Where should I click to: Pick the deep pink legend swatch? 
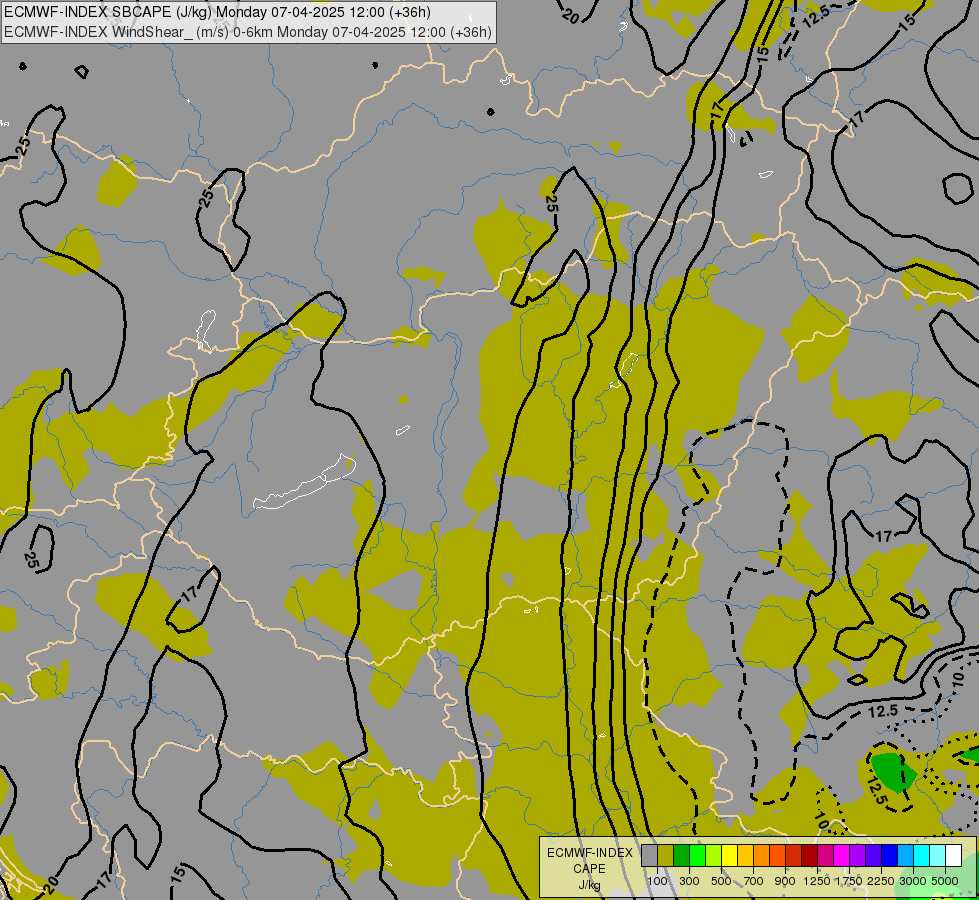click(825, 856)
